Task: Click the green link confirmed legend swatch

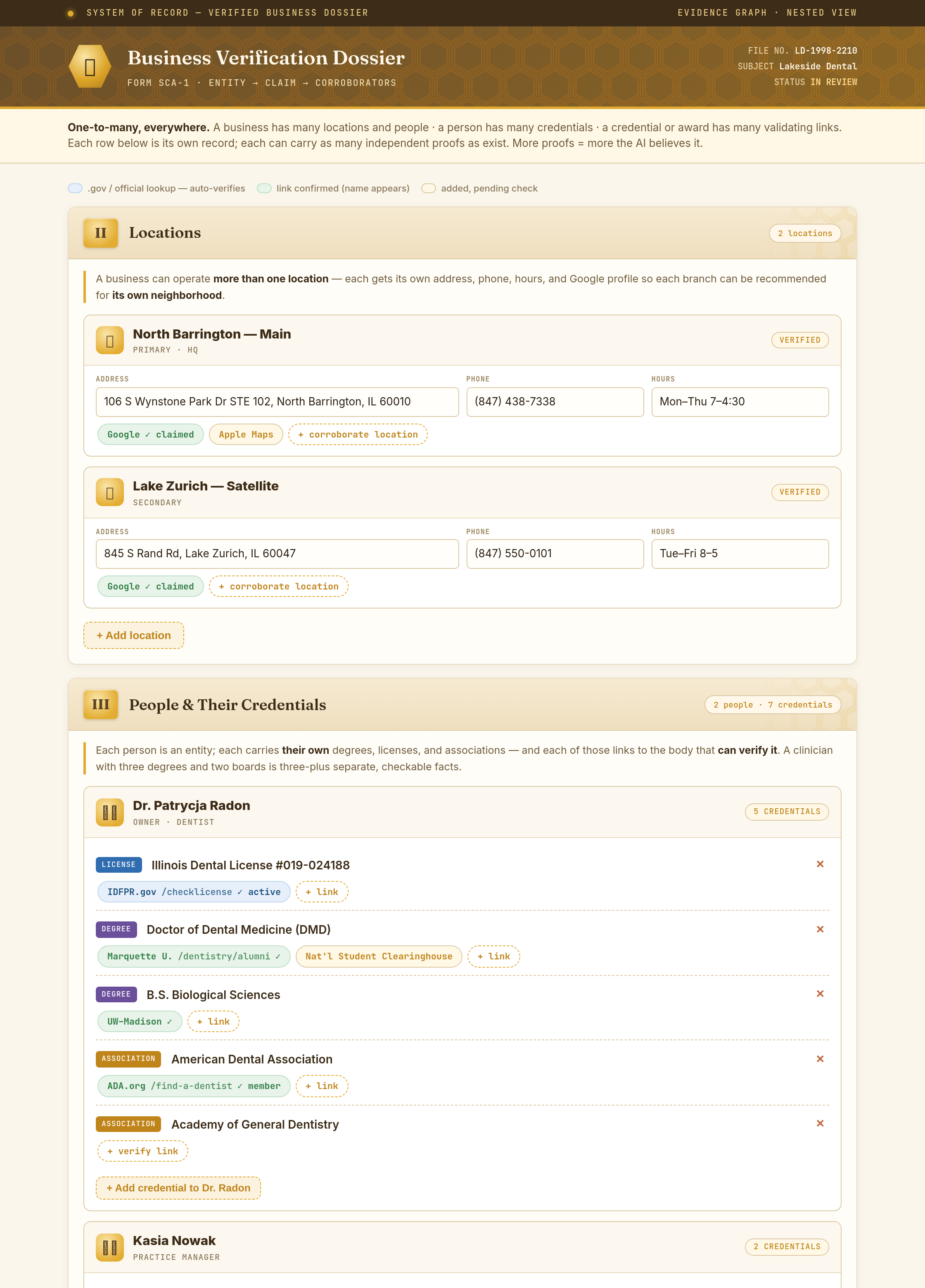Action: pos(264,189)
